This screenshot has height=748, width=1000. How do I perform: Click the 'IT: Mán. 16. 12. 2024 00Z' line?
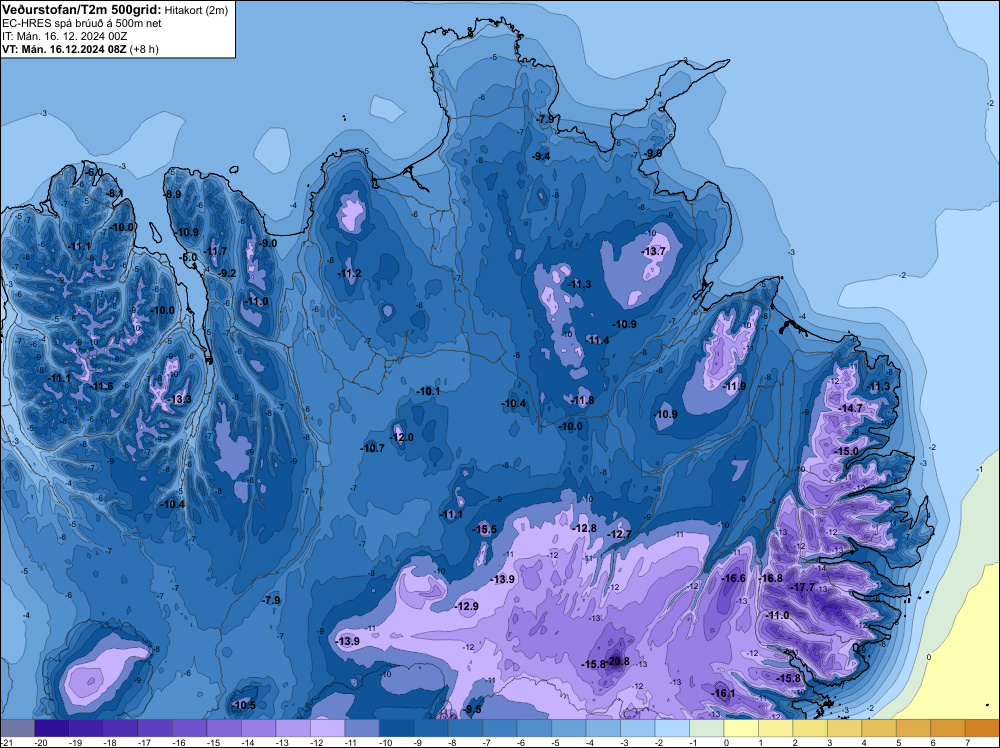tap(64, 36)
